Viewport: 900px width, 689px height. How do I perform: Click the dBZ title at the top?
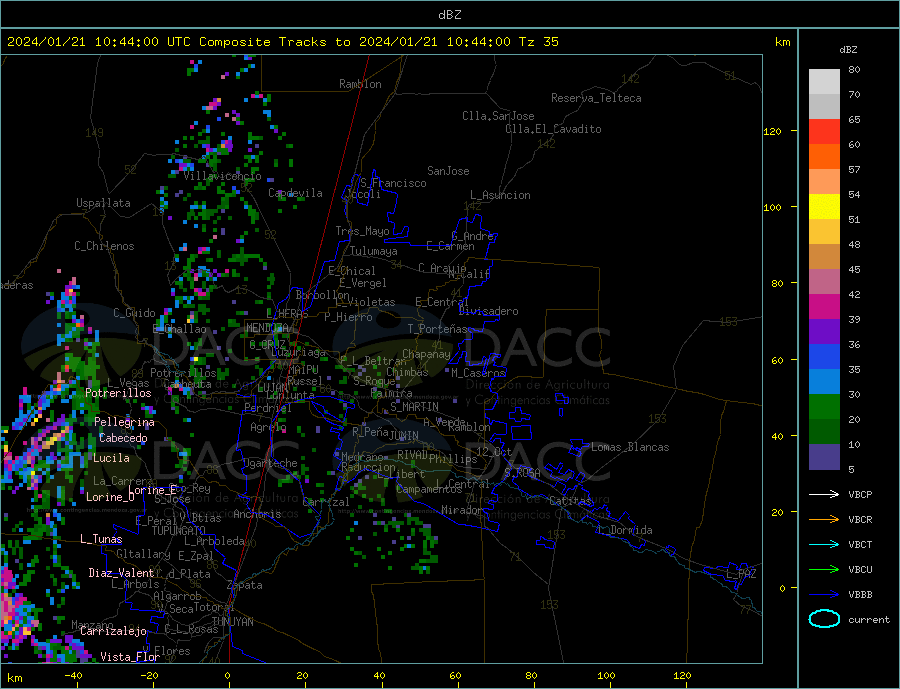449,15
